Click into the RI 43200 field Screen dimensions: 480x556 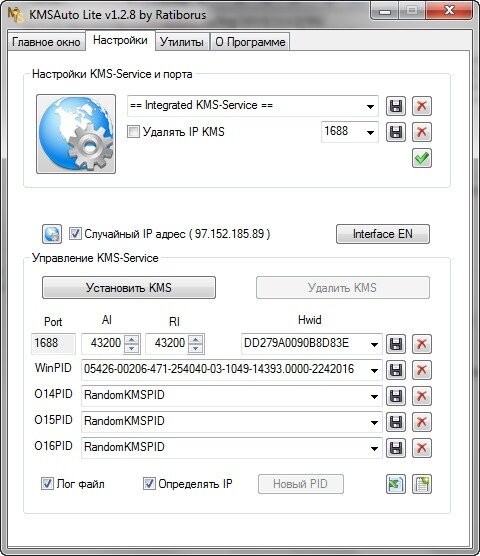[x=167, y=344]
